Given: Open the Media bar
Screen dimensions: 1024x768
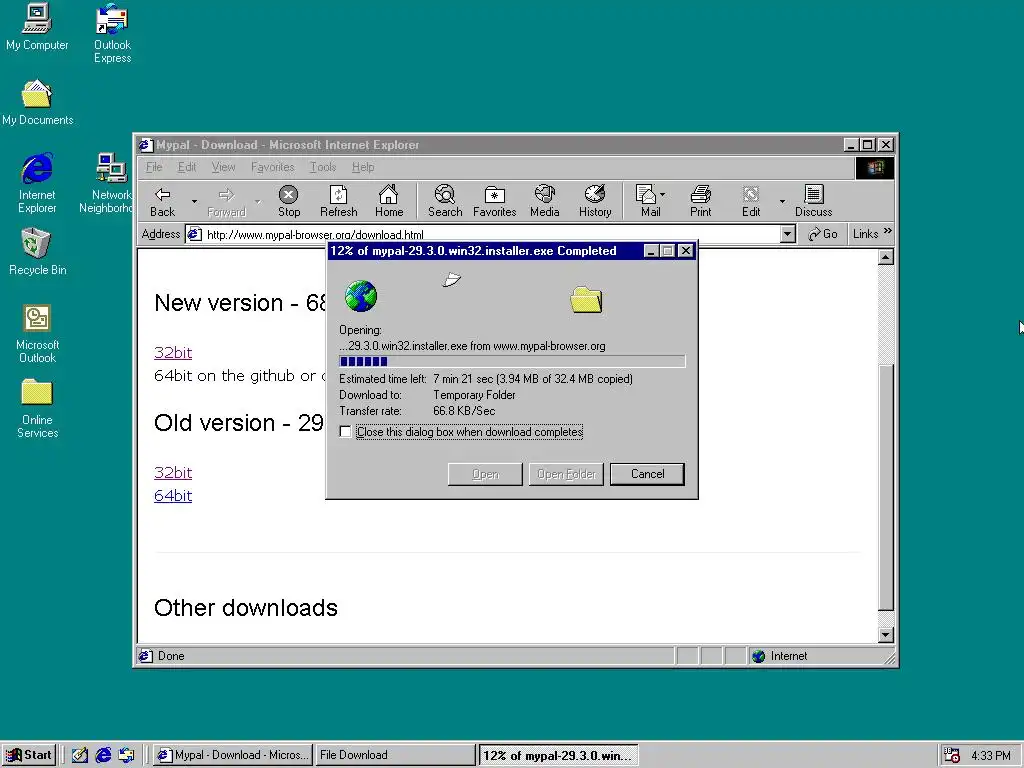Looking at the screenshot, I should (545, 201).
